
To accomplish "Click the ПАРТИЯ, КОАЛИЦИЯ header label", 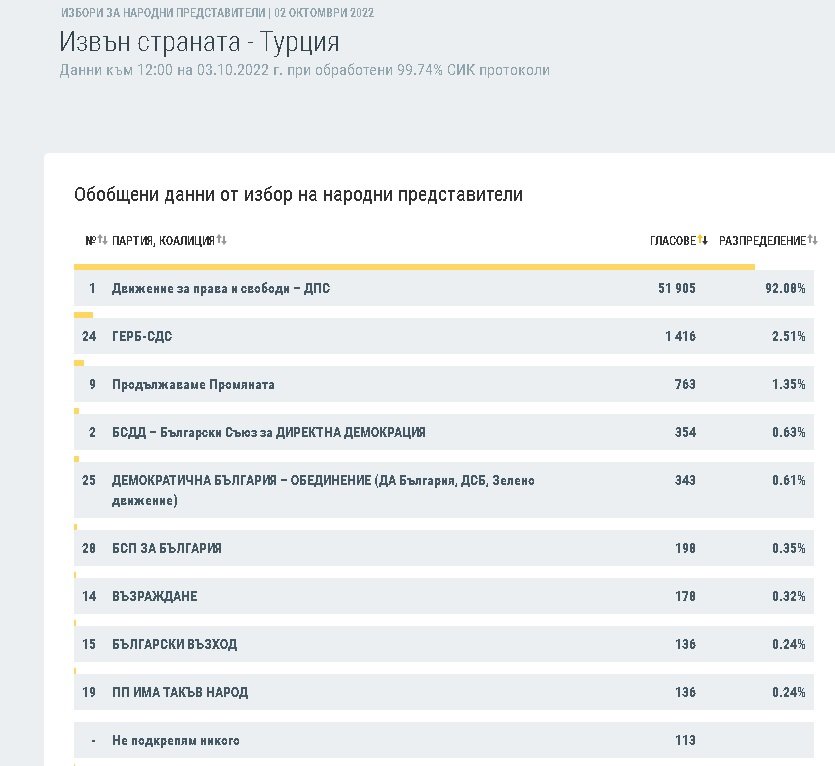I will click(x=163, y=240).
